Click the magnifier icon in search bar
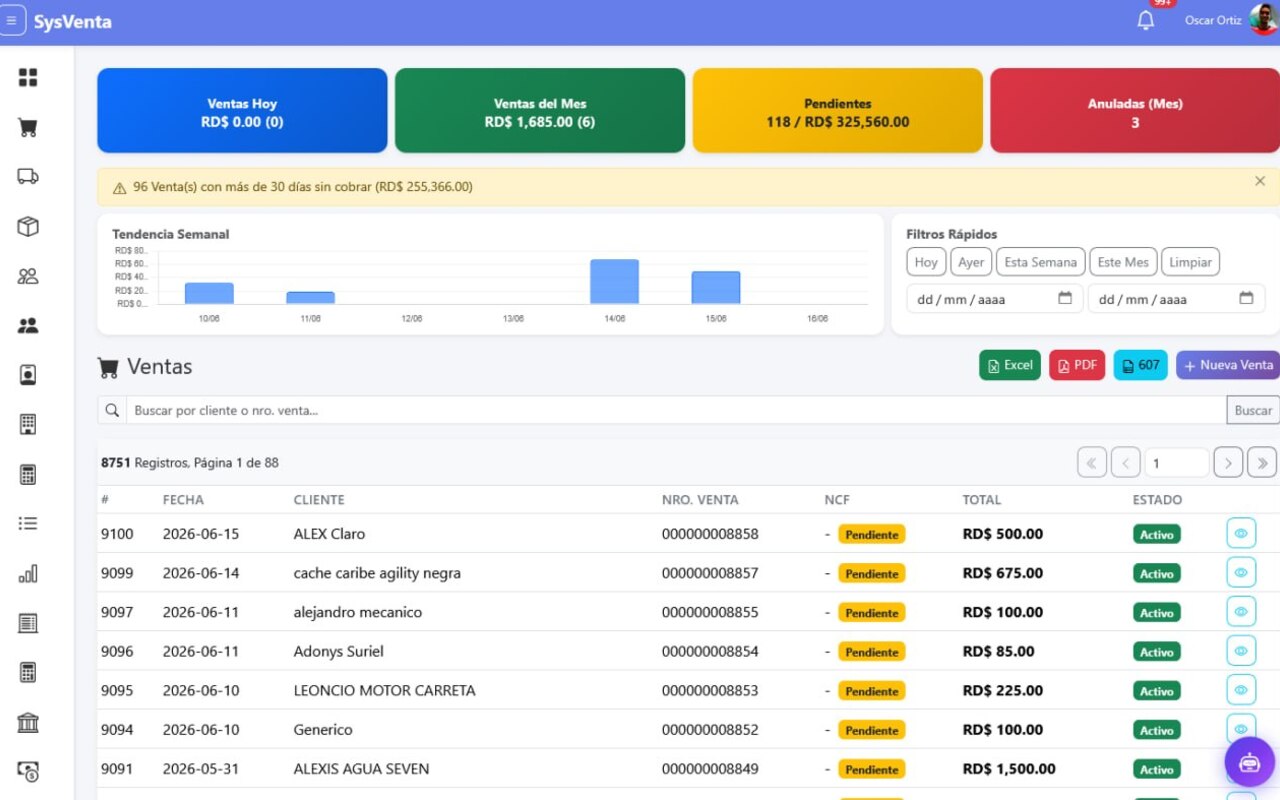 pyautogui.click(x=112, y=410)
